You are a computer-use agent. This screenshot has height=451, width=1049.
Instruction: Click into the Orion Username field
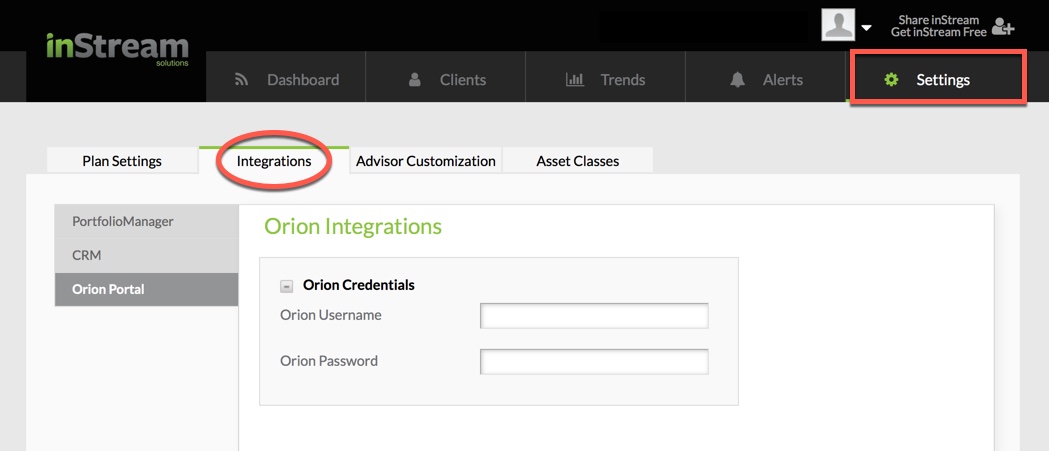[x=594, y=316]
